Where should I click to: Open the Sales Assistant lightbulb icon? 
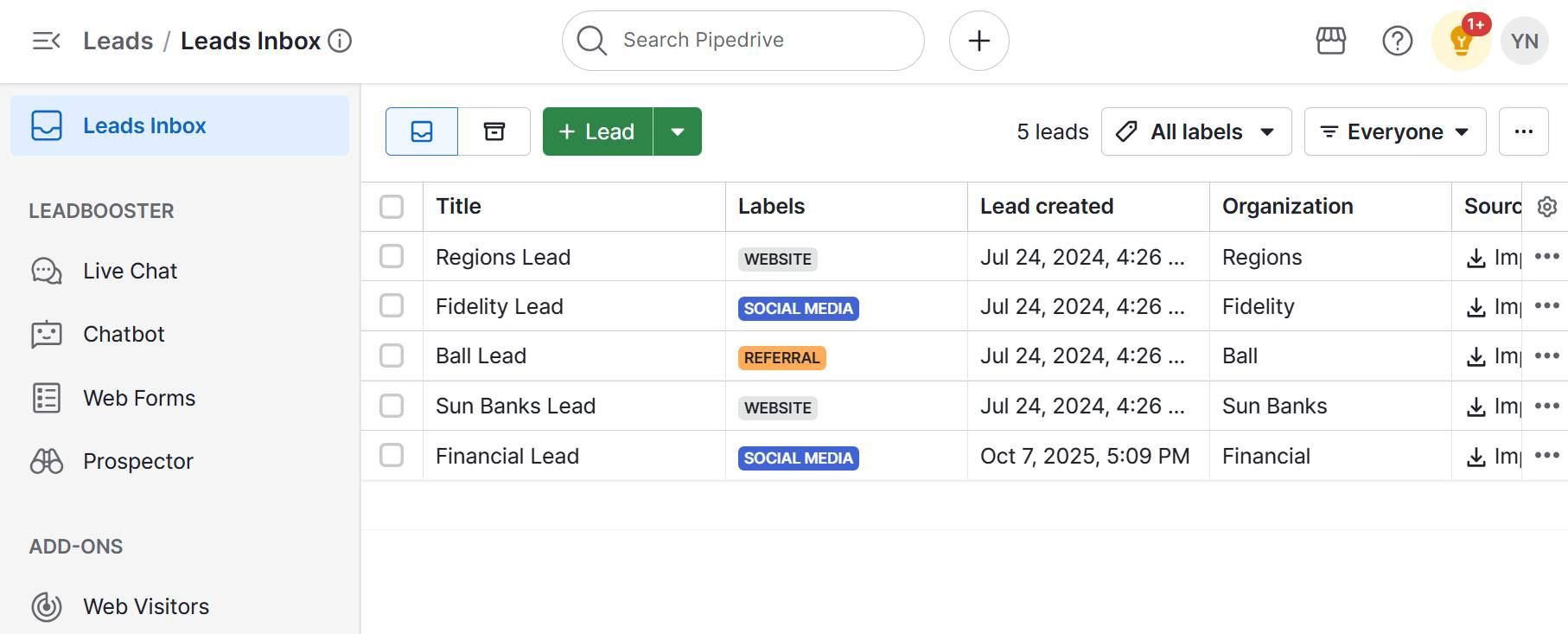point(1462,41)
